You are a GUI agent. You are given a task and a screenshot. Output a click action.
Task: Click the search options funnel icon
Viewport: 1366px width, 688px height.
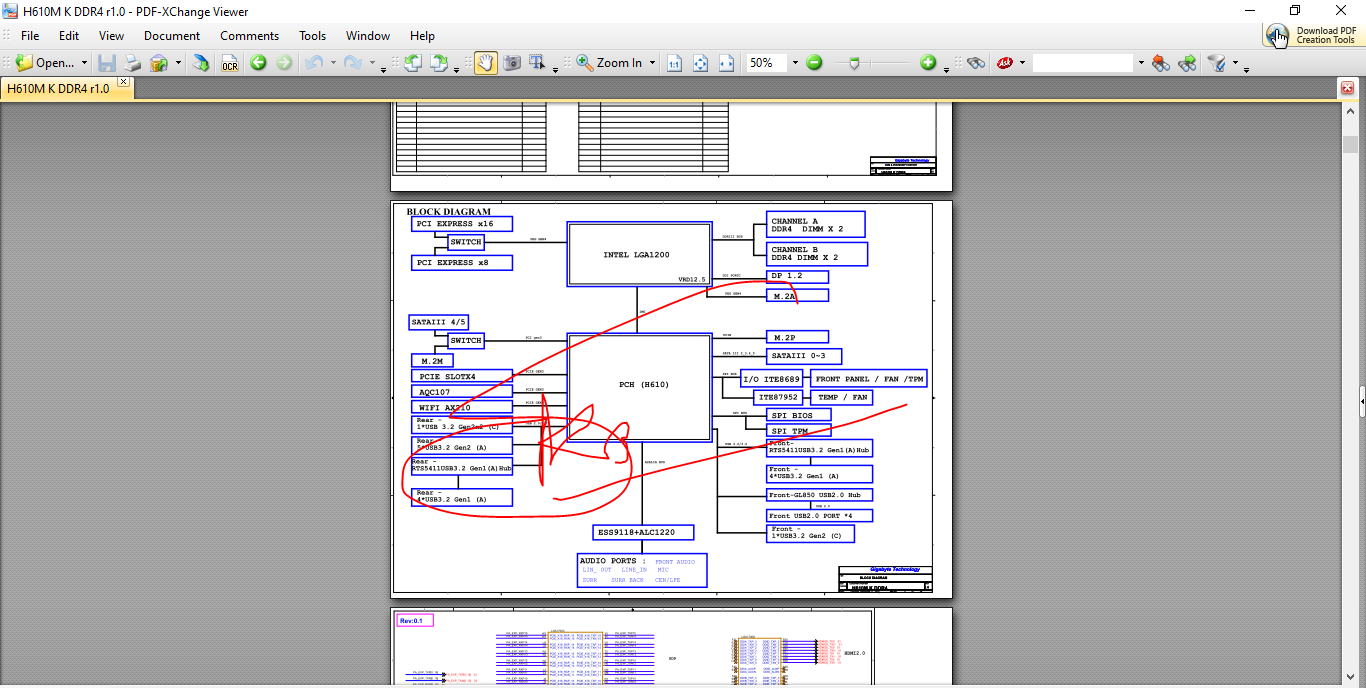tap(1217, 63)
